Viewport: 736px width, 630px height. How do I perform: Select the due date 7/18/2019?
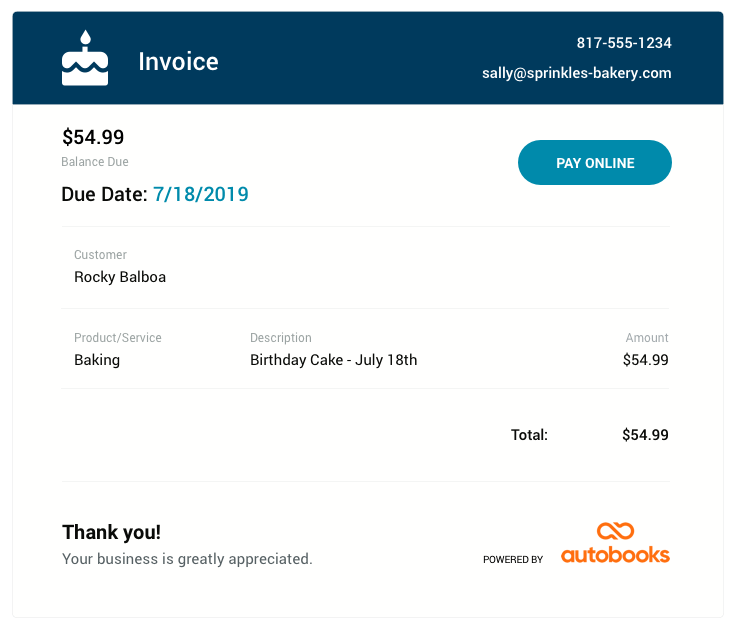pyautogui.click(x=201, y=194)
